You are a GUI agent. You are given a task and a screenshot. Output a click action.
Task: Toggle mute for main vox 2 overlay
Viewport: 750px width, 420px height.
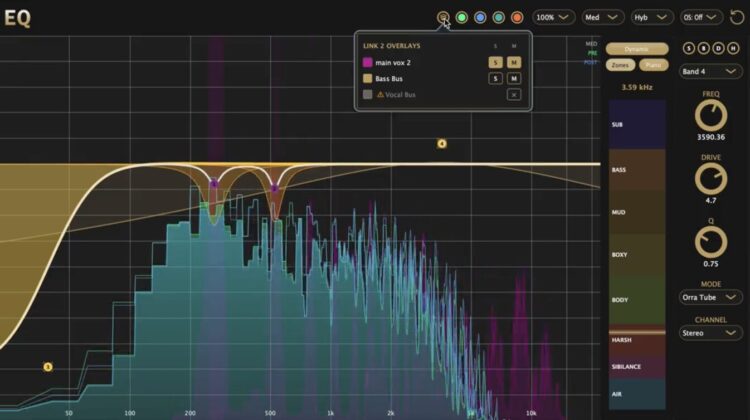[x=514, y=62]
